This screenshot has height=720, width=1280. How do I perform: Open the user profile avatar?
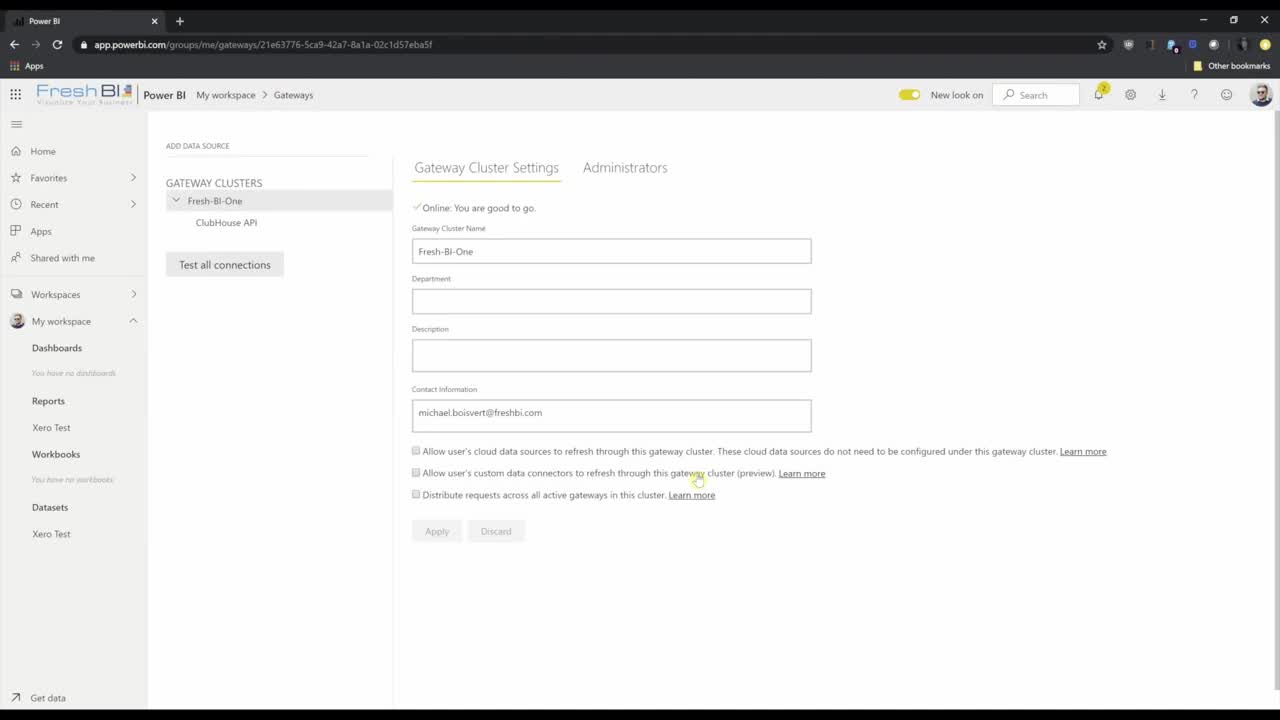click(1261, 95)
